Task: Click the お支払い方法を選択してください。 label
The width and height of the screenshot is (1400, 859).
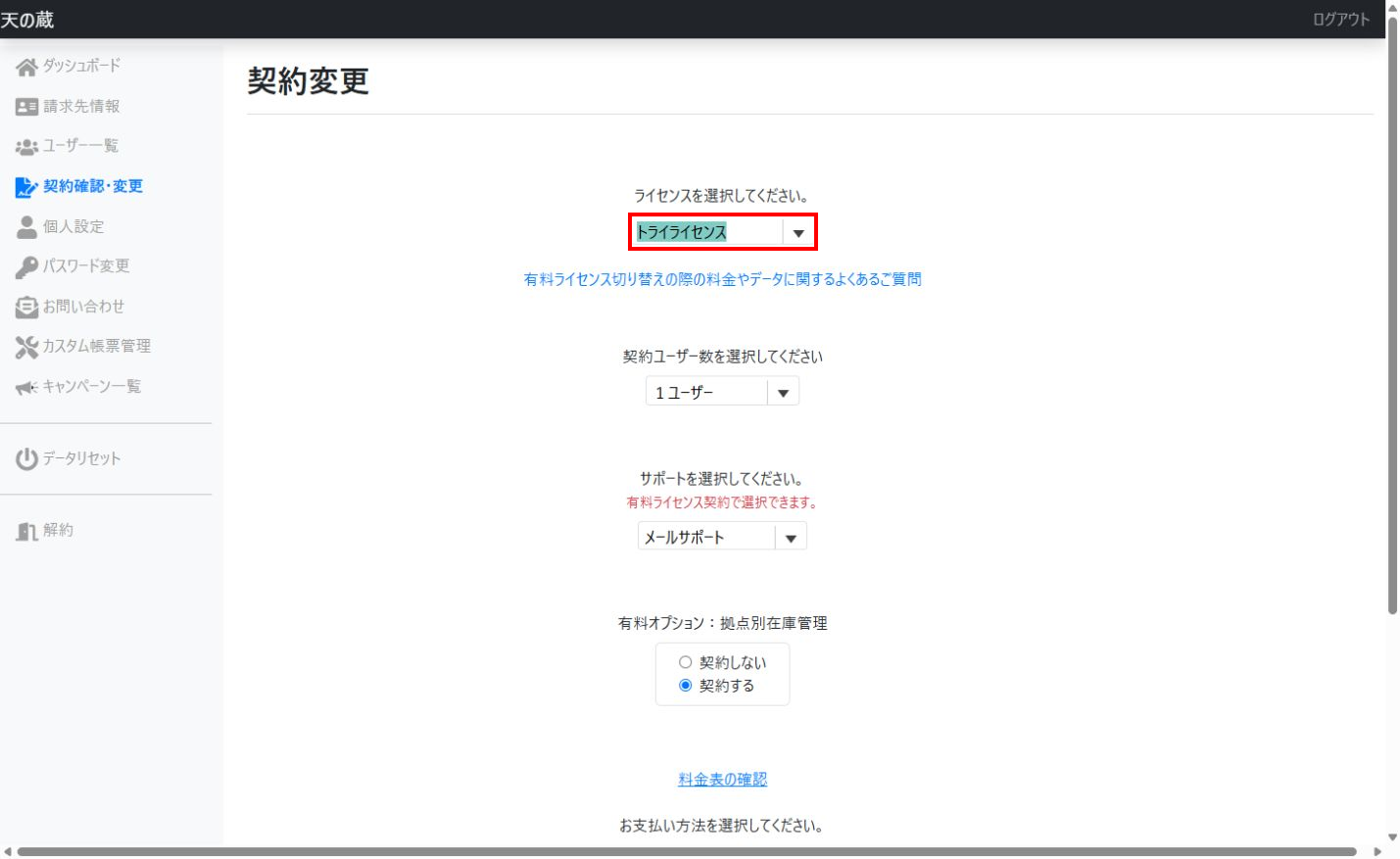Action: (x=723, y=826)
